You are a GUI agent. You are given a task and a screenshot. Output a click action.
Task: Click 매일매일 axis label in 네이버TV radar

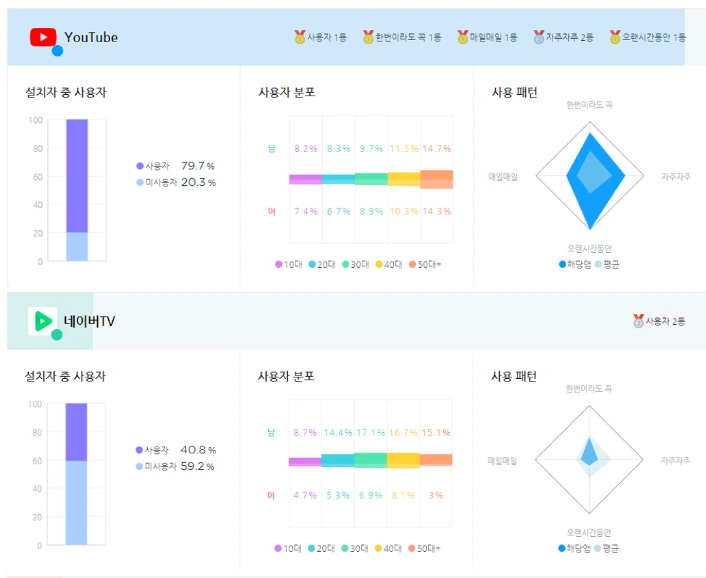click(502, 461)
